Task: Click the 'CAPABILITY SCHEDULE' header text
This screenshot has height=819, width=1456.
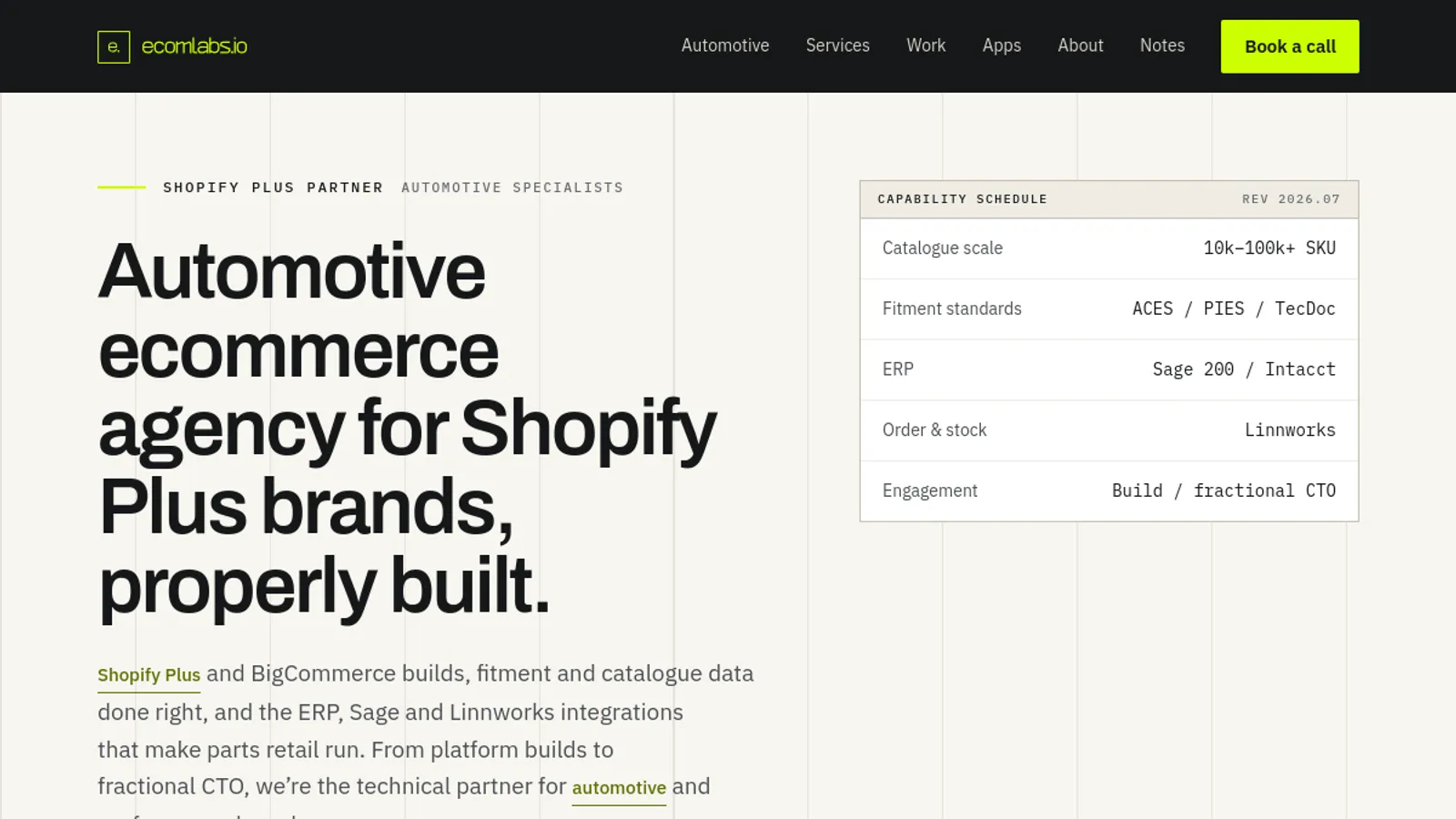Action: tap(962, 199)
